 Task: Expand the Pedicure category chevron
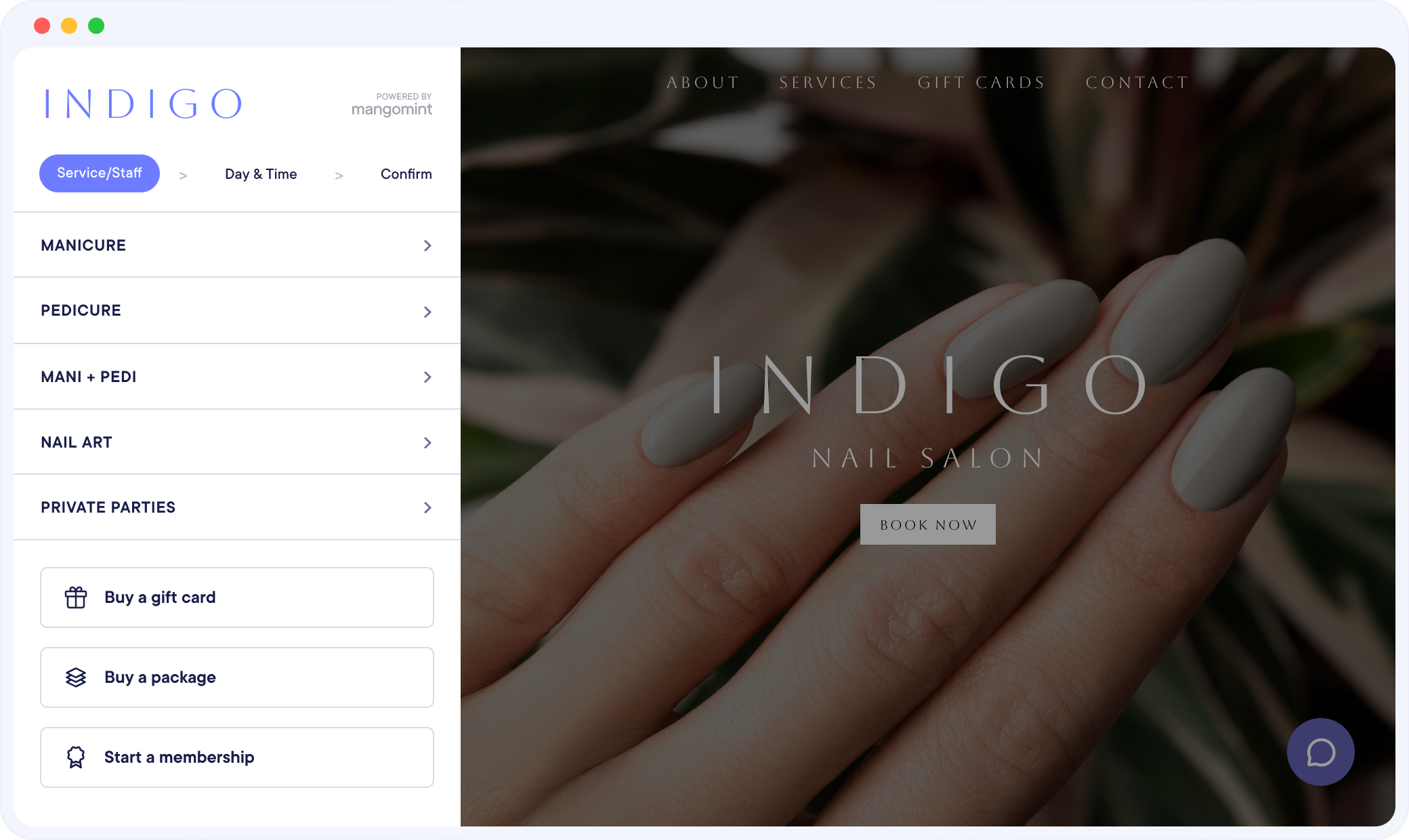pos(427,312)
